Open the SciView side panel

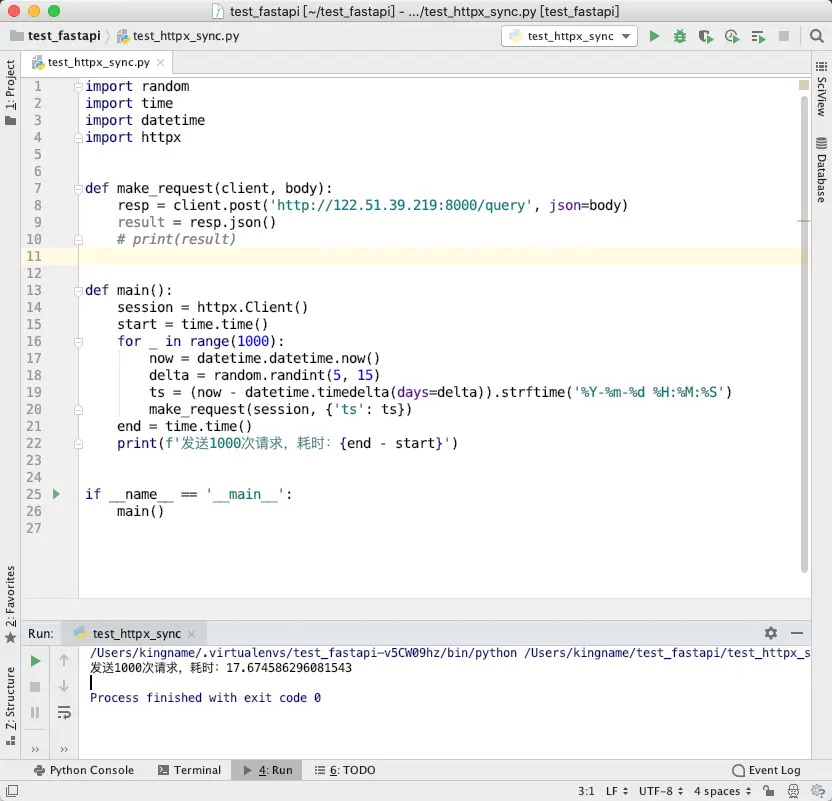(x=821, y=89)
